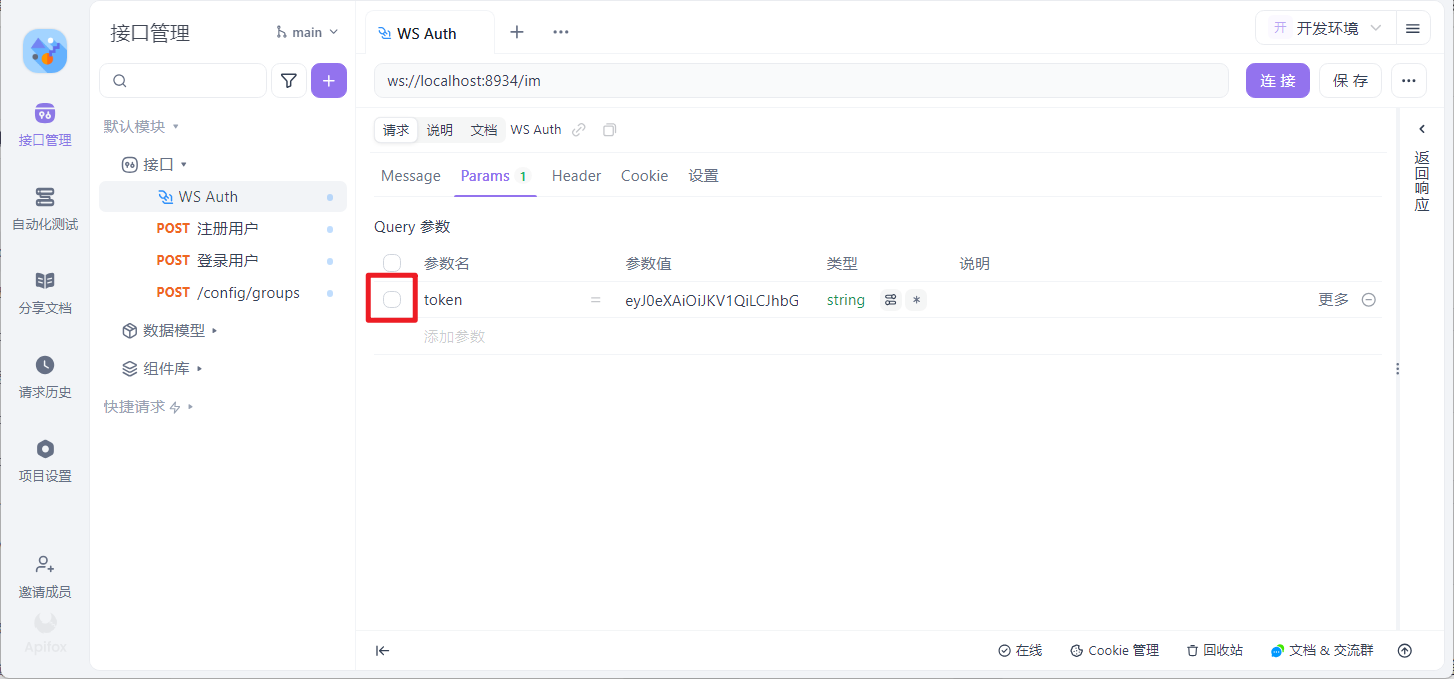
Task: Select the 请求 segmented button
Action: [x=396, y=130]
